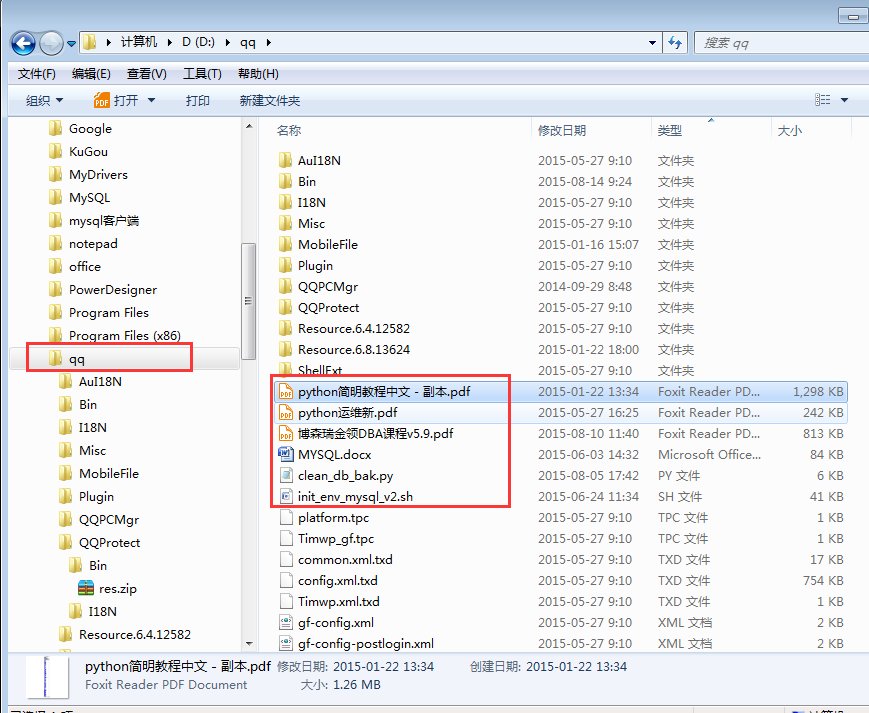Select common.xml.txd file icon

coord(286,560)
